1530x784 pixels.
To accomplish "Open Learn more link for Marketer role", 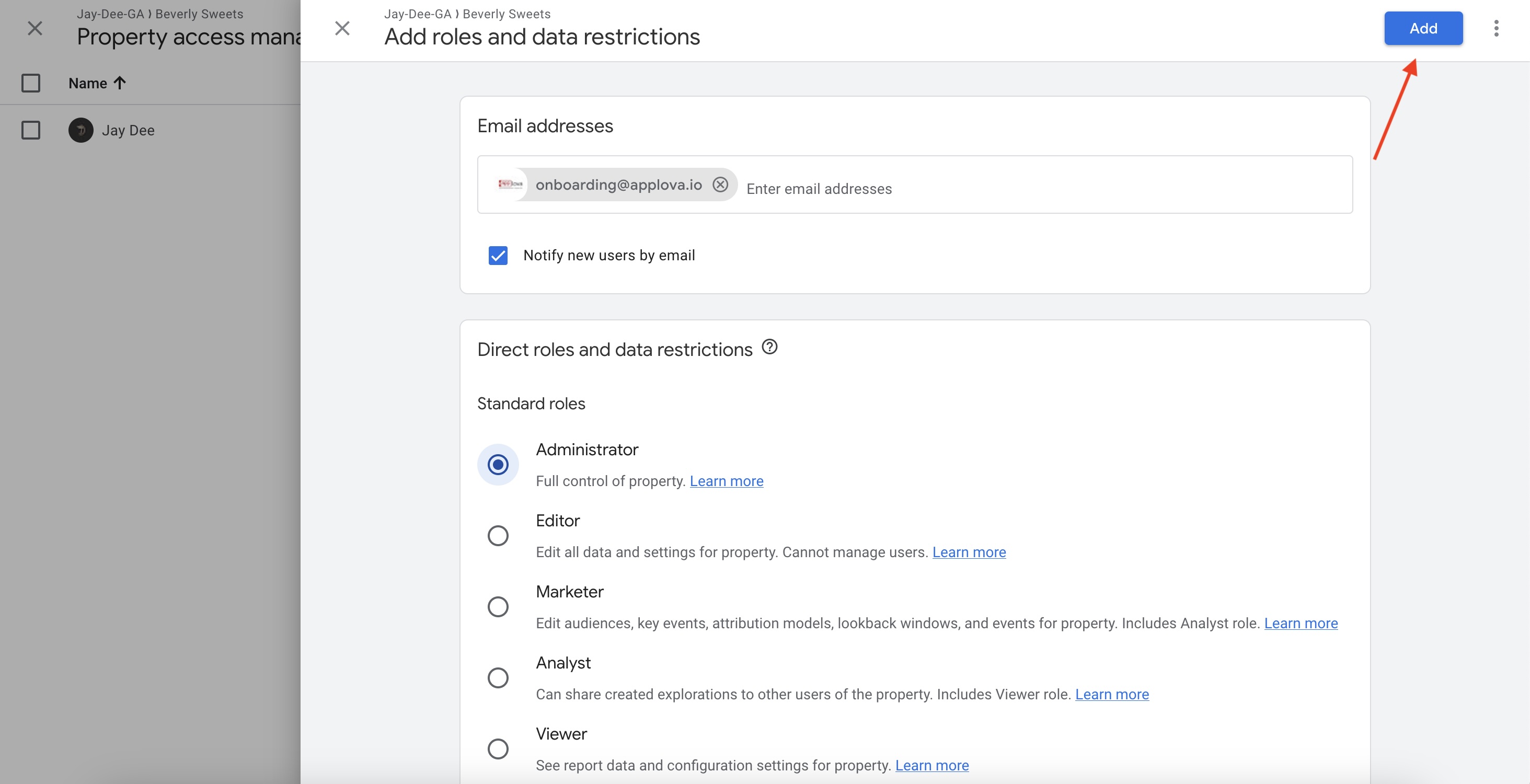I will pos(1300,623).
